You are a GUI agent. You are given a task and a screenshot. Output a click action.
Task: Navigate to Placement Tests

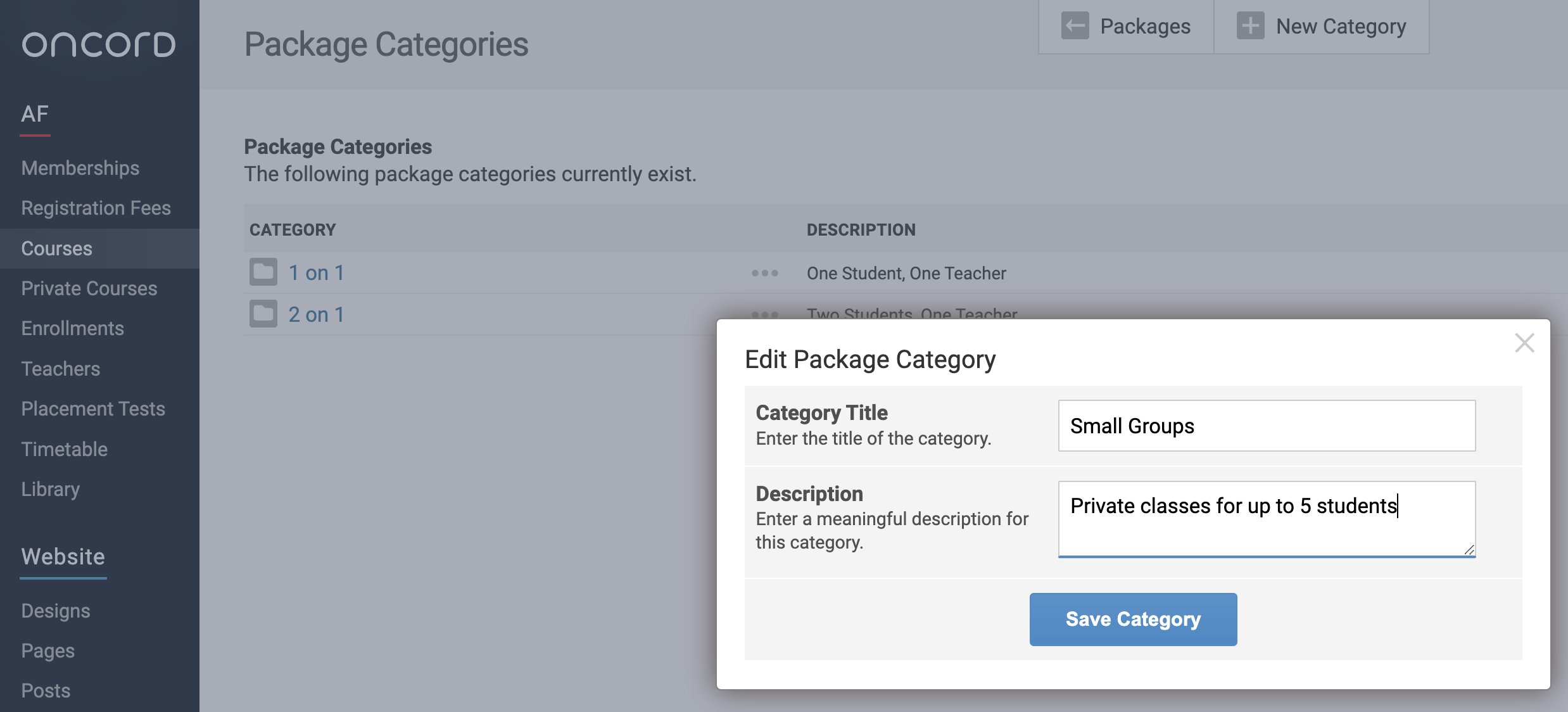[93, 409]
